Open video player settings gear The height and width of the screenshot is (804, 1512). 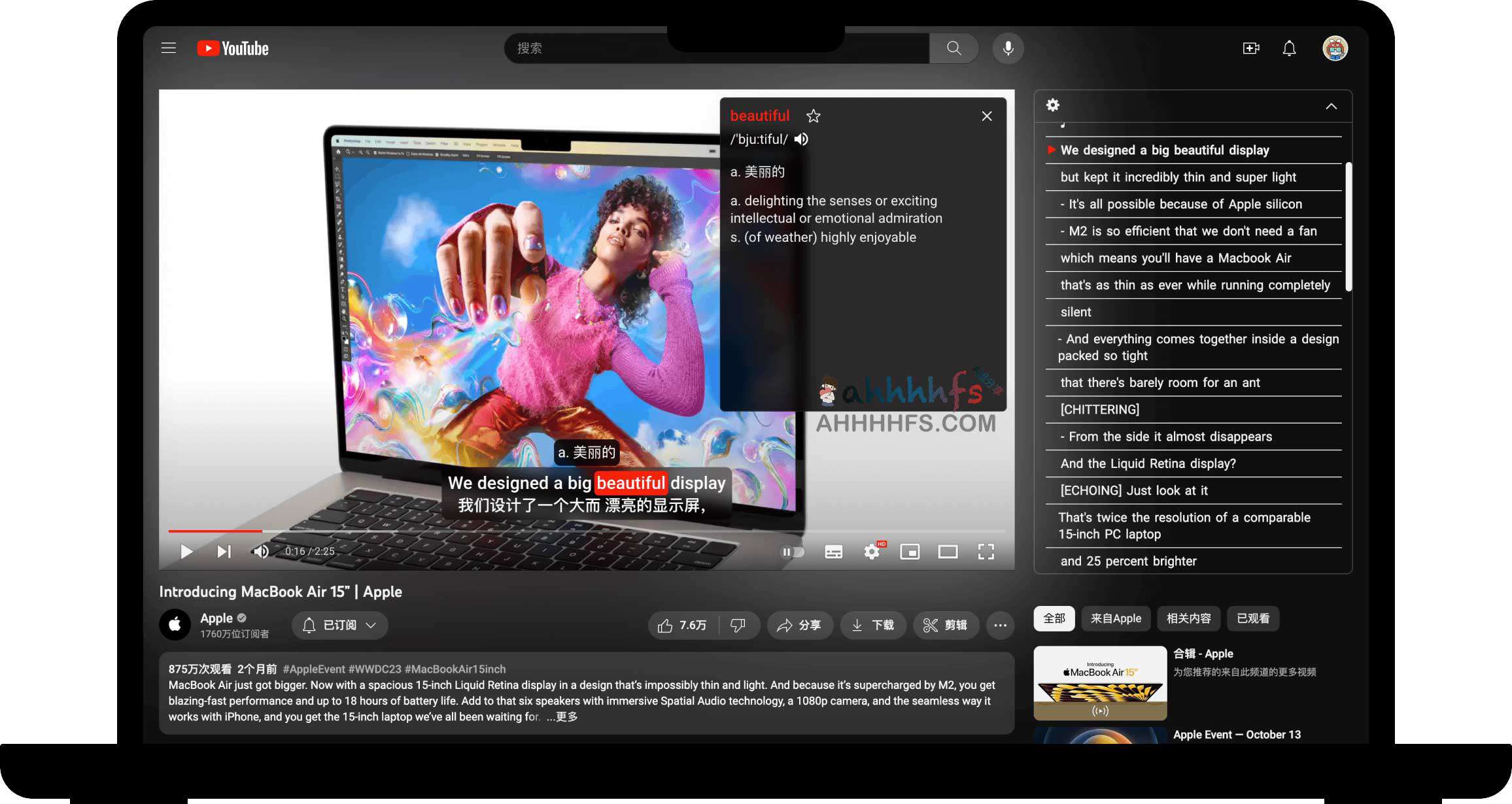pyautogui.click(x=871, y=552)
